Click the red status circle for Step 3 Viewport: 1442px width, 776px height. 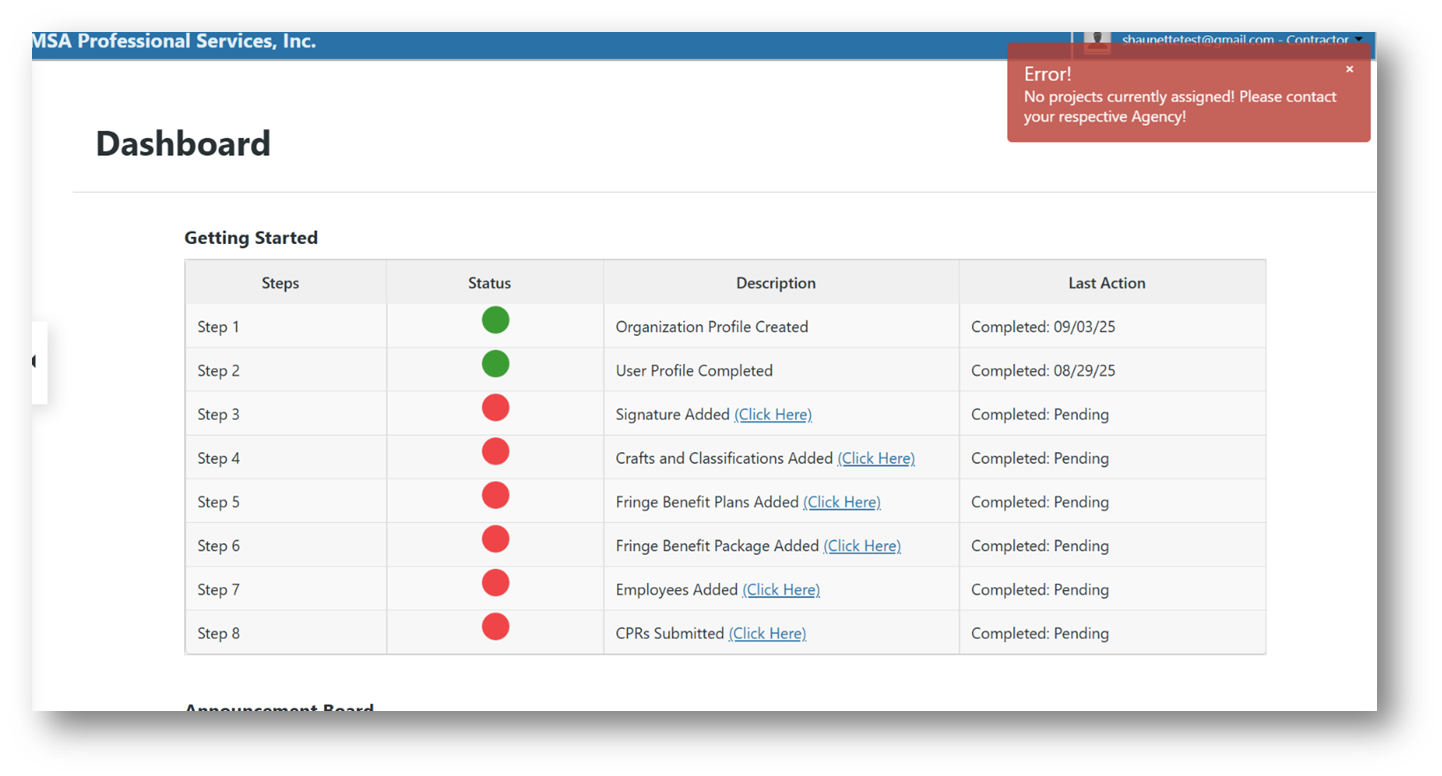pyautogui.click(x=495, y=407)
